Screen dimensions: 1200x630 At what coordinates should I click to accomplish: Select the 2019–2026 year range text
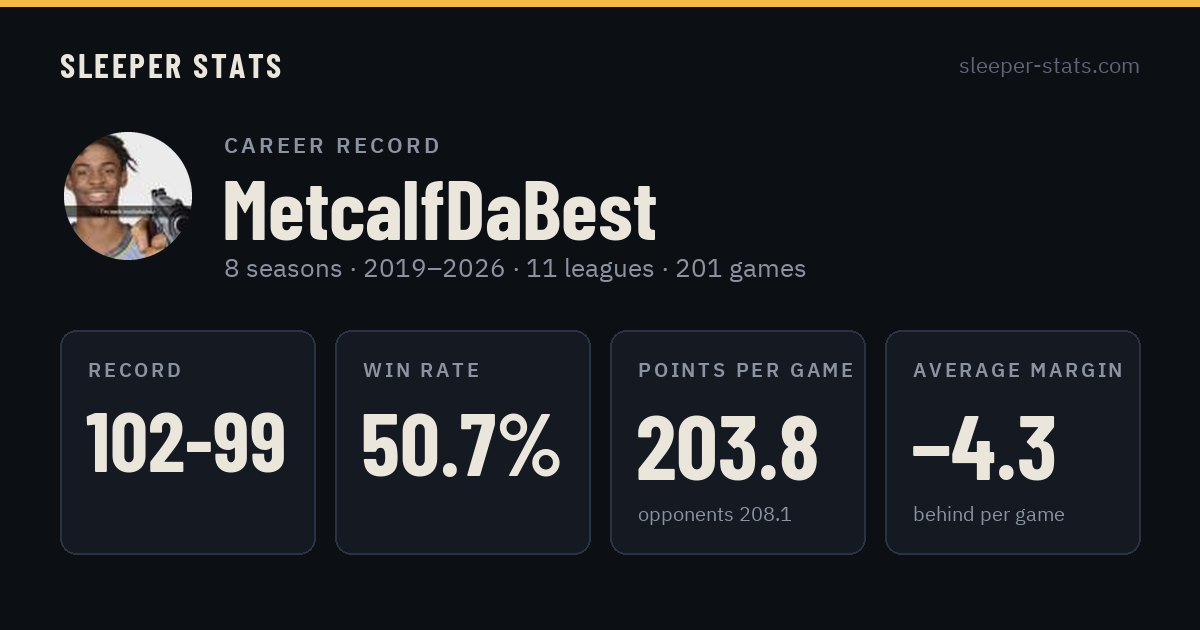[434, 269]
